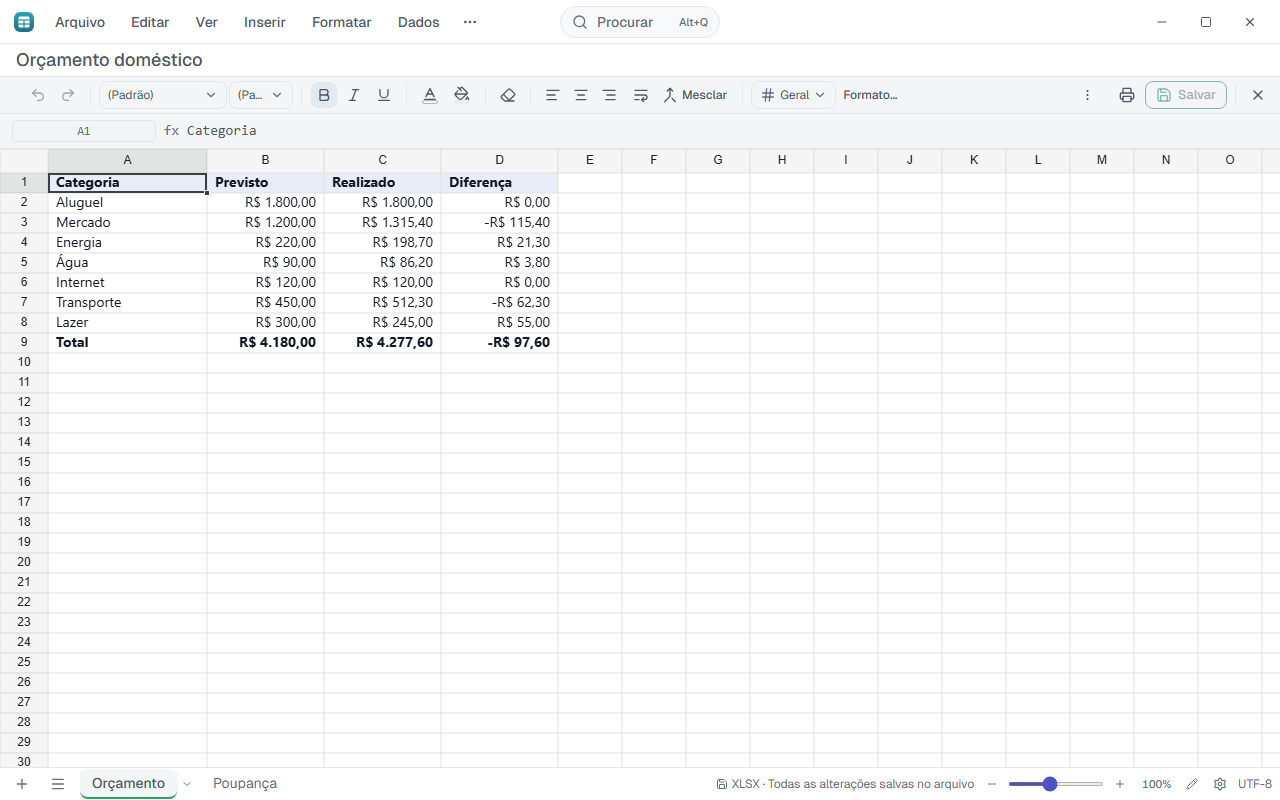Click the Mesclar merge button
Image resolution: width=1280 pixels, height=800 pixels.
696,95
